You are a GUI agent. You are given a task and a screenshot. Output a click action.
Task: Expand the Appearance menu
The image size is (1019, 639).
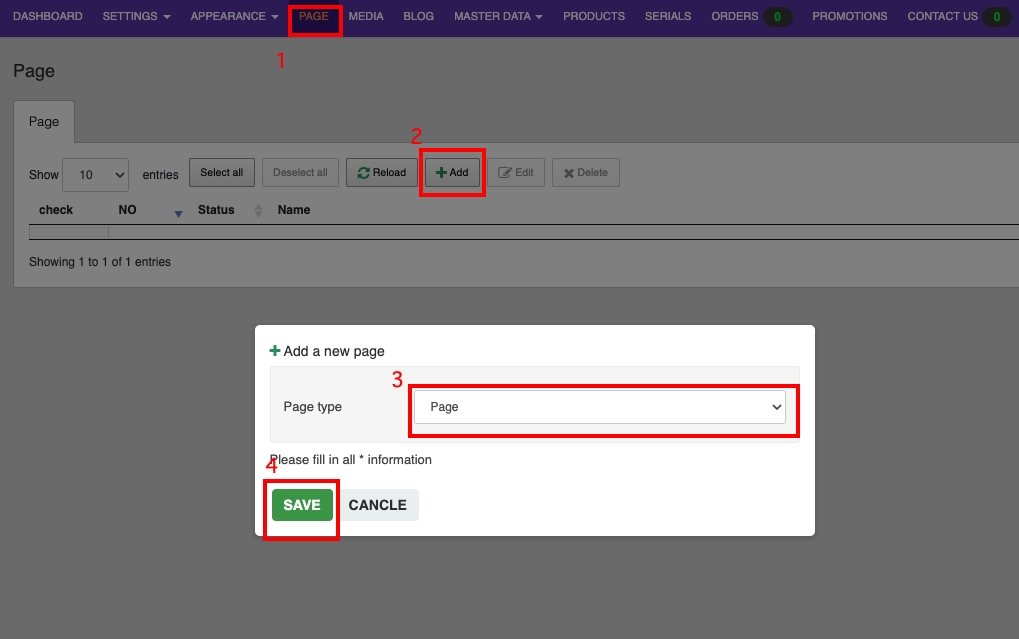[234, 17]
